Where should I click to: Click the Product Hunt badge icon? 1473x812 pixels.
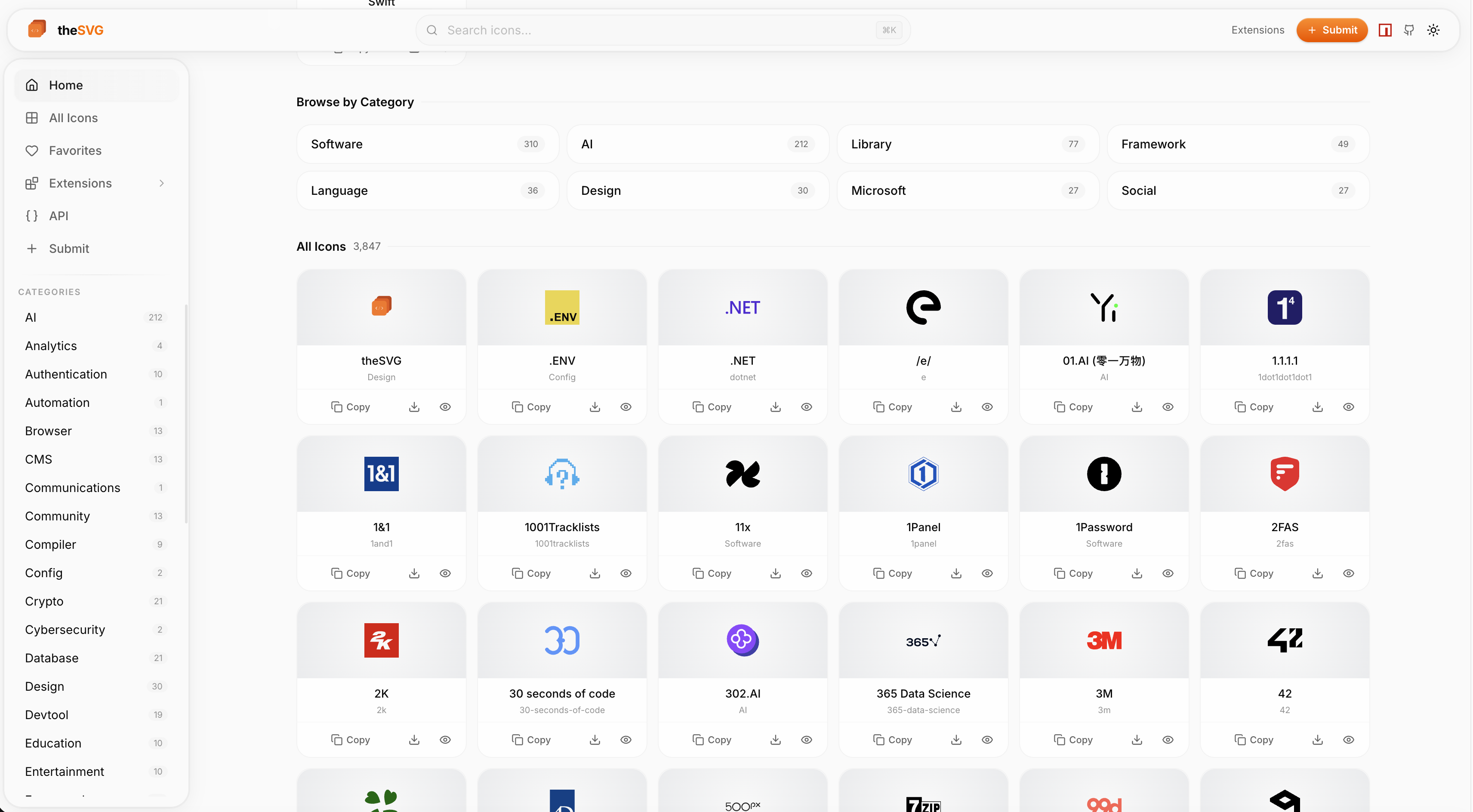pos(1385,30)
